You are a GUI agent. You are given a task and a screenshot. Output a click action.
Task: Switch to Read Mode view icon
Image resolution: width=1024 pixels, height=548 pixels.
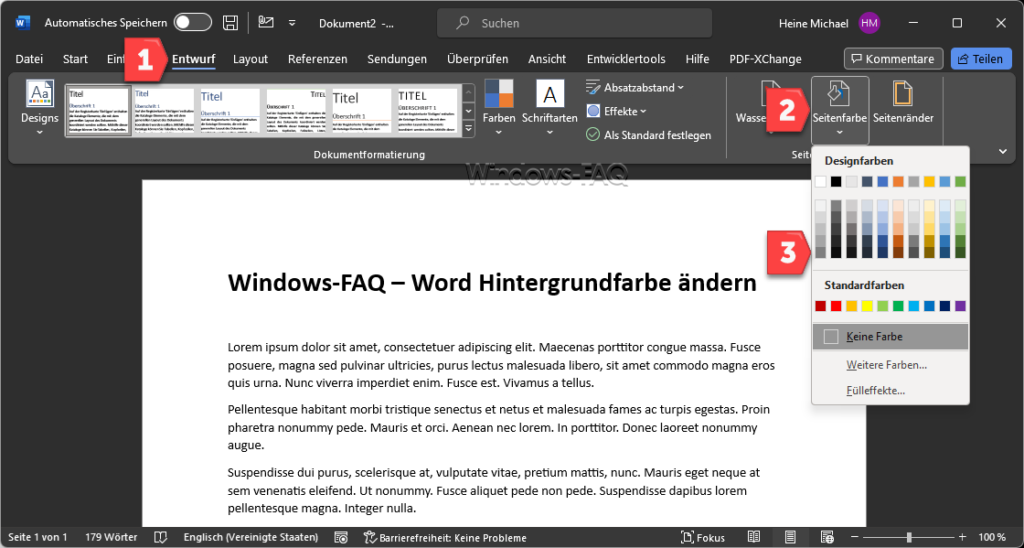[x=754, y=538]
